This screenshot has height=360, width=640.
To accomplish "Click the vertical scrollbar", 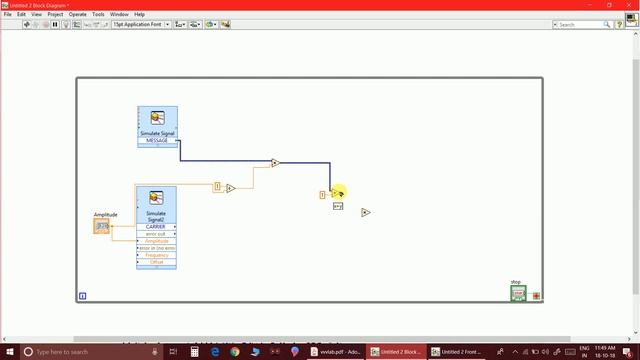I will pyautogui.click(x=636, y=176).
